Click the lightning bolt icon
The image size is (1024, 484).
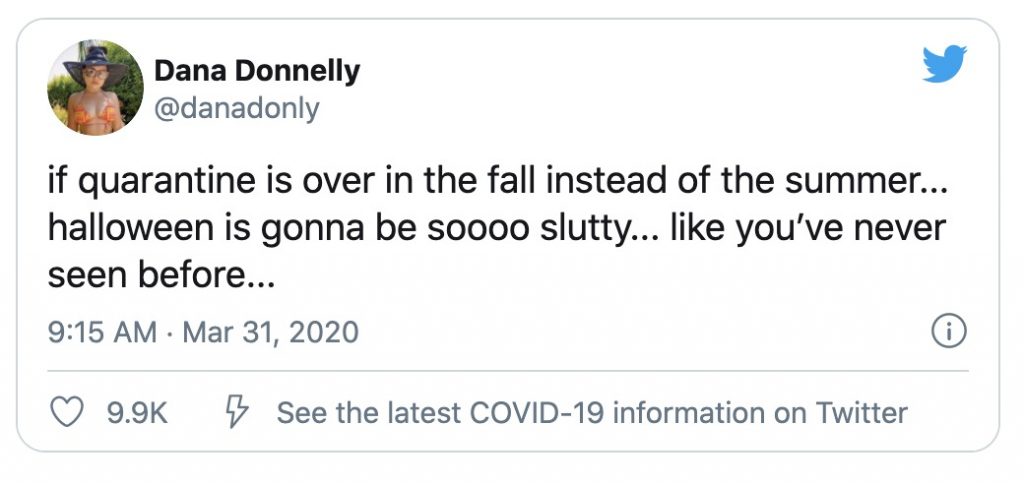(236, 412)
